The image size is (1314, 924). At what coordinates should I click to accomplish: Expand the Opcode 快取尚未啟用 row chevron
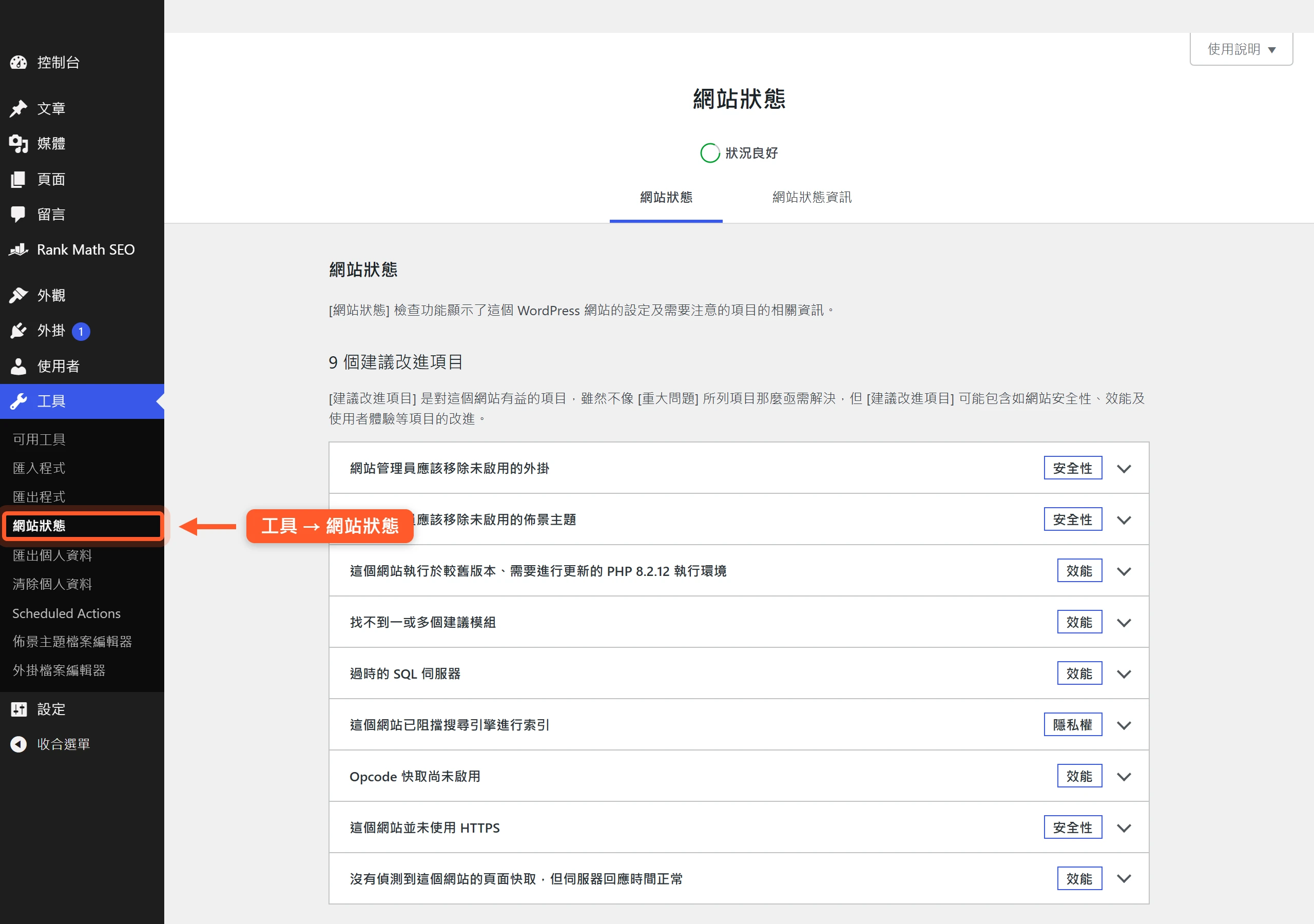(1124, 777)
